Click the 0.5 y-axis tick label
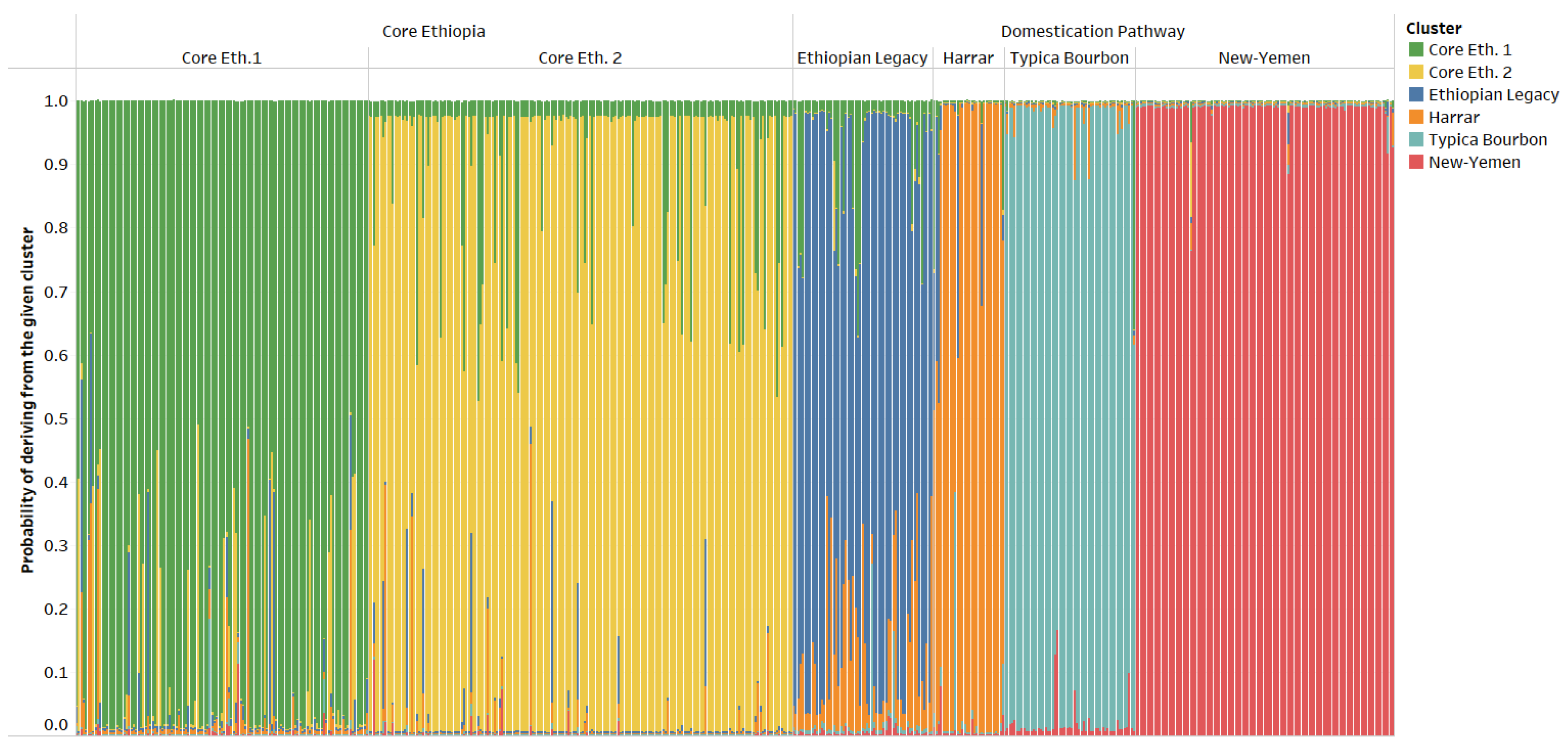The width and height of the screenshot is (1568, 746). (x=55, y=419)
